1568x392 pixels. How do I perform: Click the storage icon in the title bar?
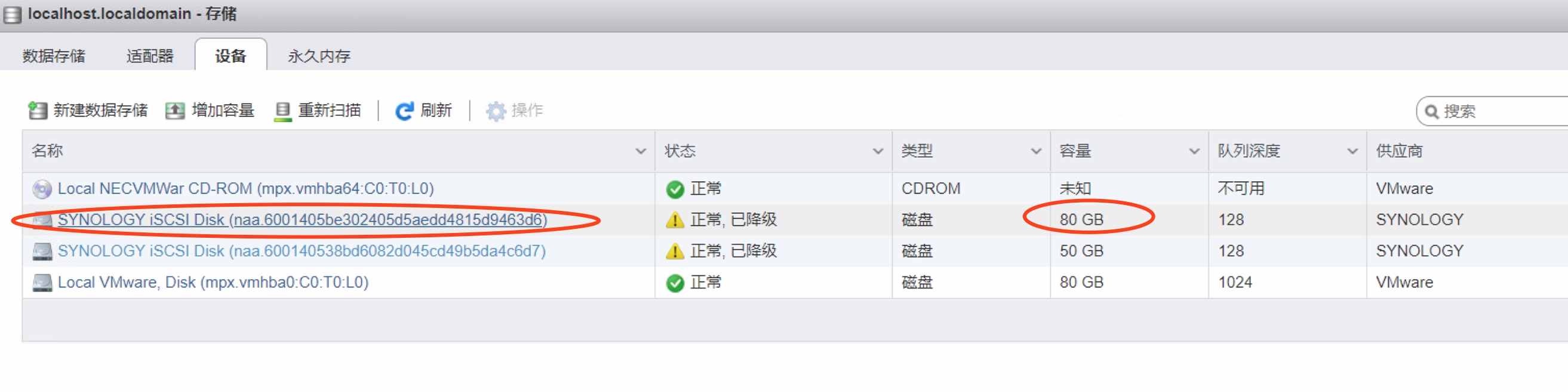point(12,14)
